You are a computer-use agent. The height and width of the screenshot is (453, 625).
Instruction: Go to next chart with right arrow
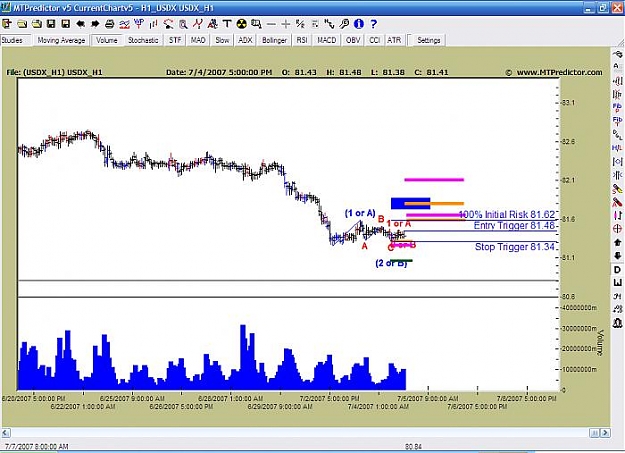pos(95,24)
